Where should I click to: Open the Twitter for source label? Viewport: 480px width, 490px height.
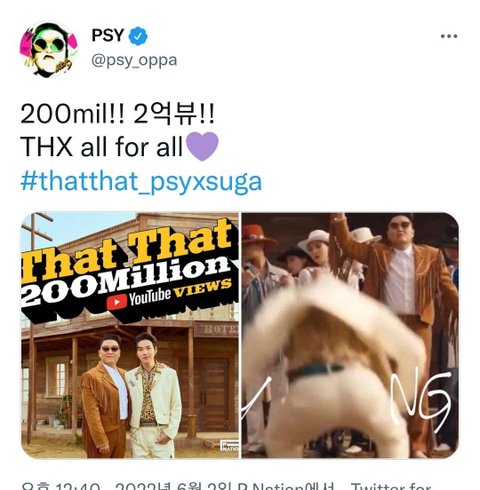391,485
